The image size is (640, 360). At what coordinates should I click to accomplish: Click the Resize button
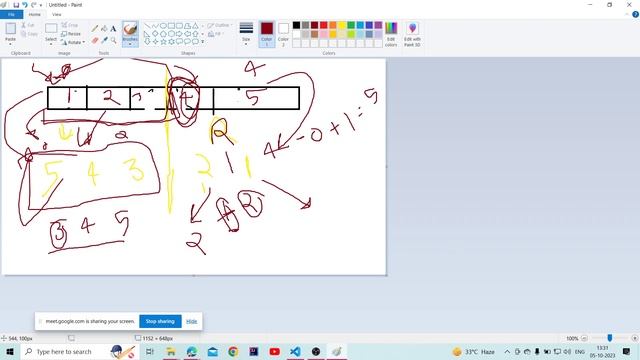(x=71, y=34)
